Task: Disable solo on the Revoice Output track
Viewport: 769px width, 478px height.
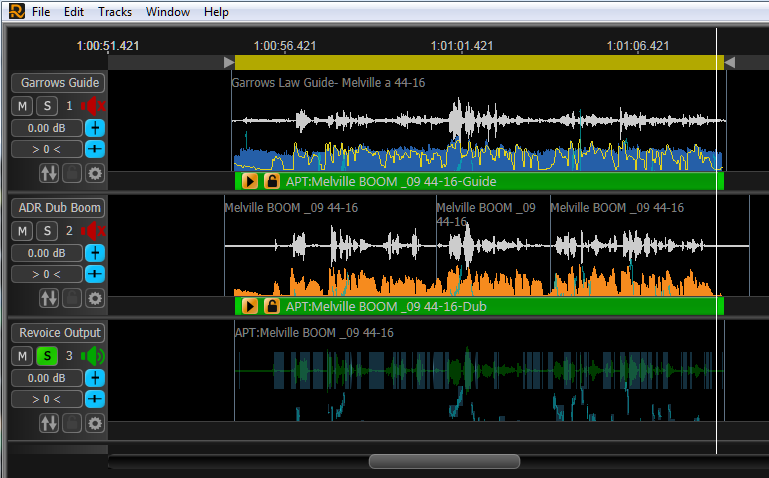Action: point(46,356)
